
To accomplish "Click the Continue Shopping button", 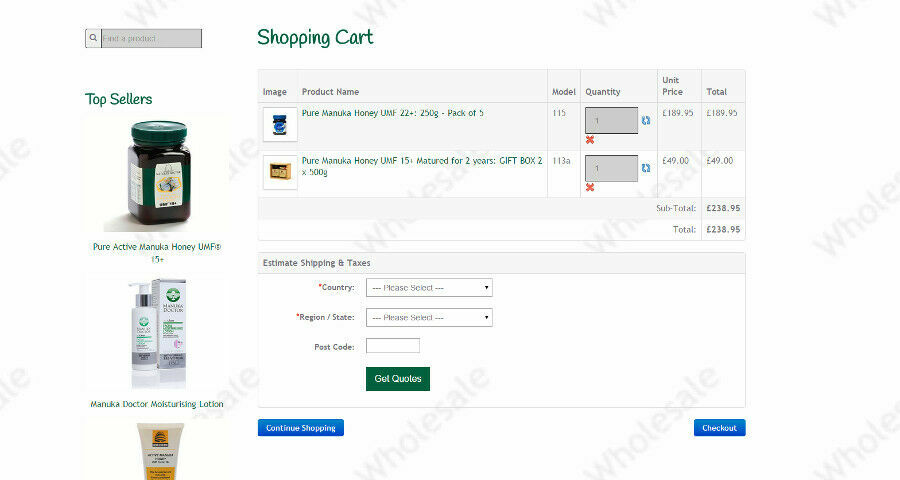I will (x=301, y=428).
